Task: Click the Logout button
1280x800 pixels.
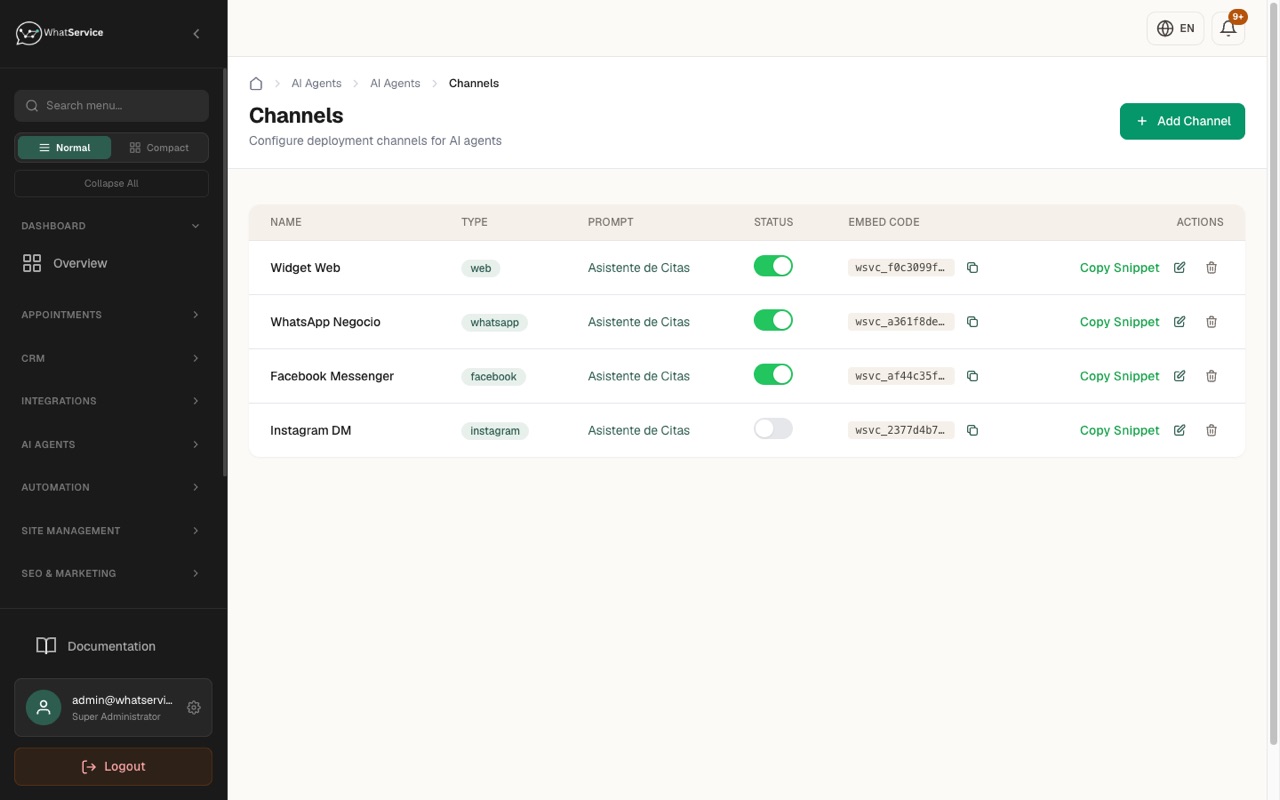Action: point(113,766)
